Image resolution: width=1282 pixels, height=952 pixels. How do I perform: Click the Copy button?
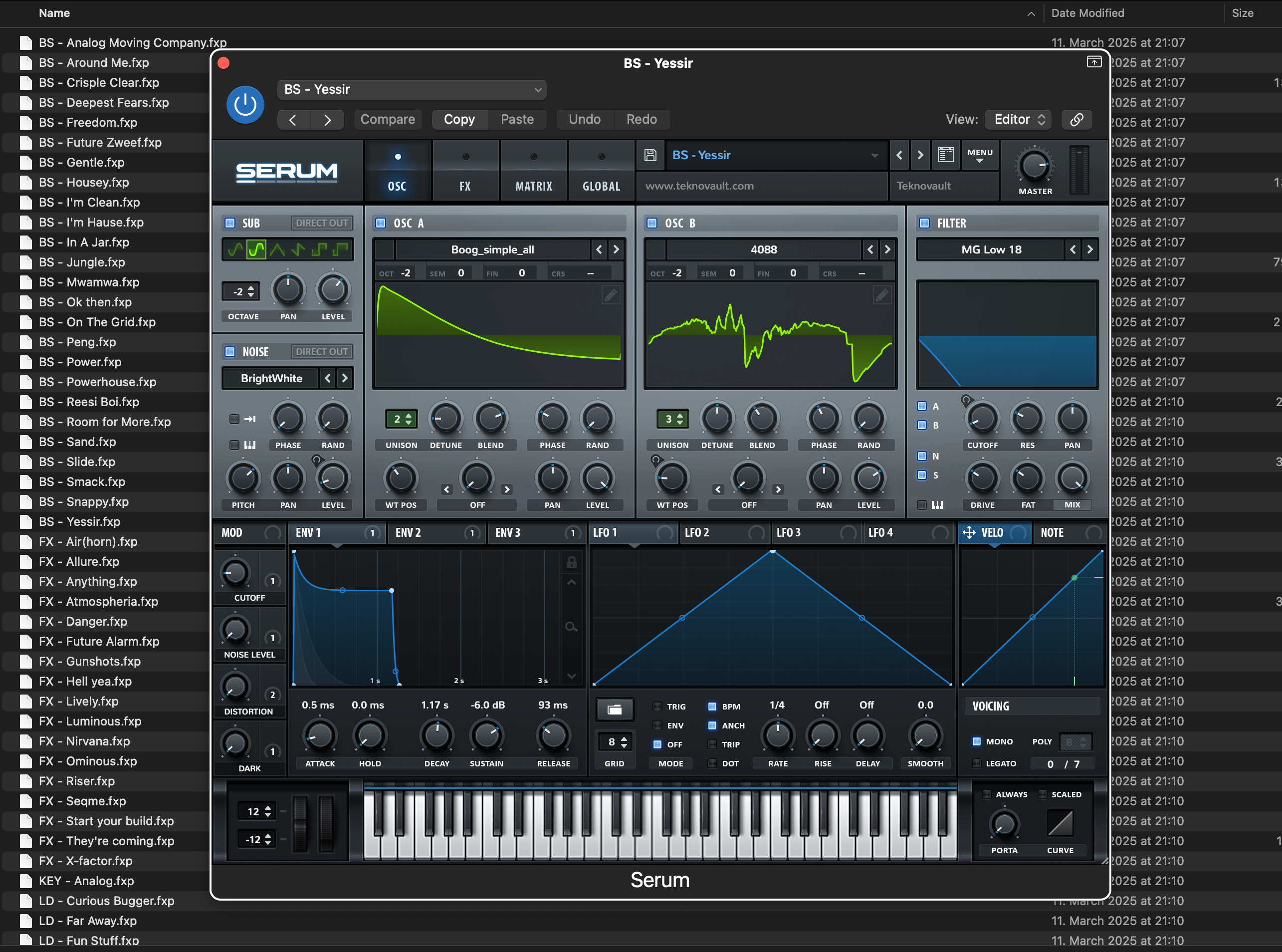point(459,119)
